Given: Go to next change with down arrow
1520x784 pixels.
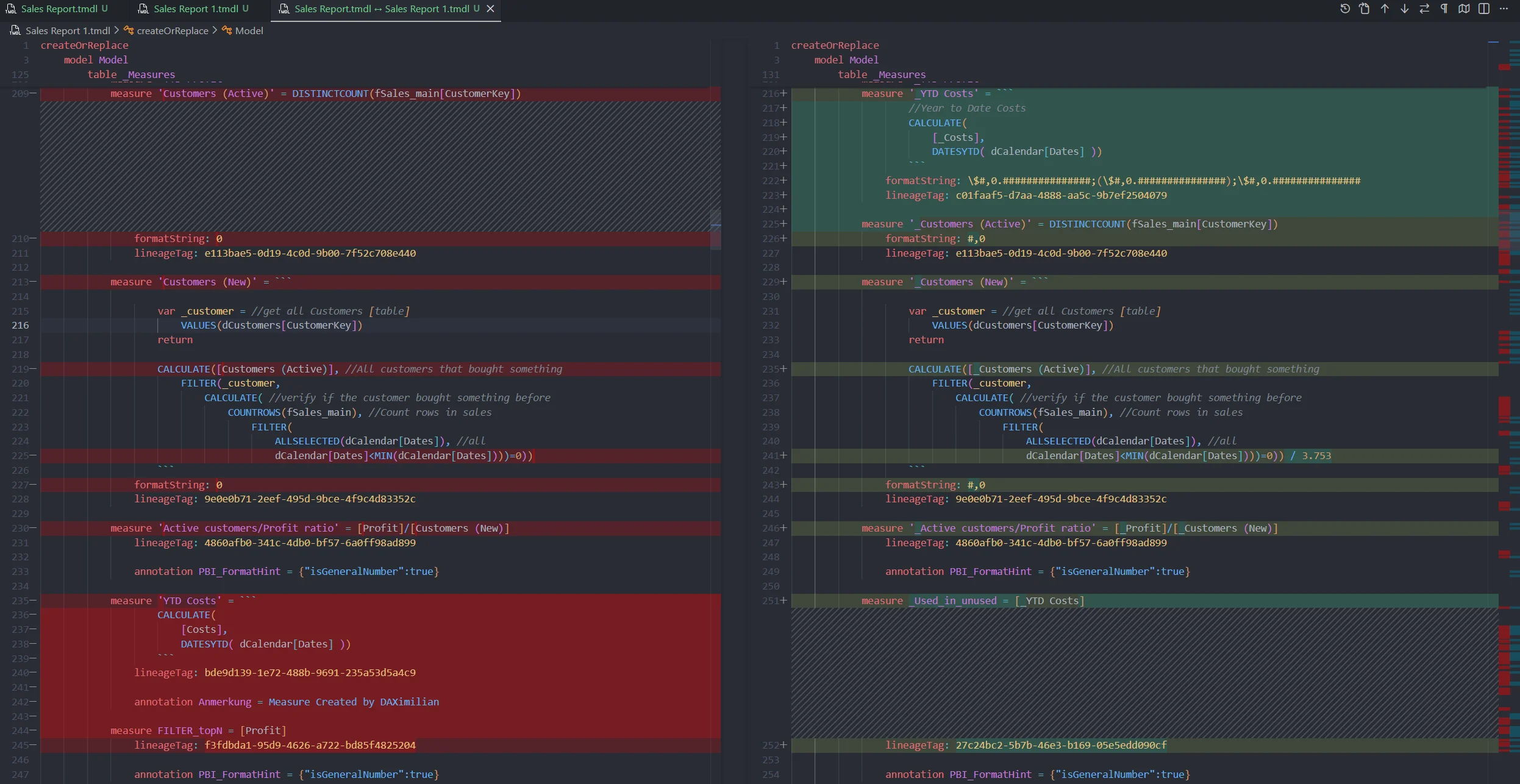Looking at the screenshot, I should [x=1404, y=9].
